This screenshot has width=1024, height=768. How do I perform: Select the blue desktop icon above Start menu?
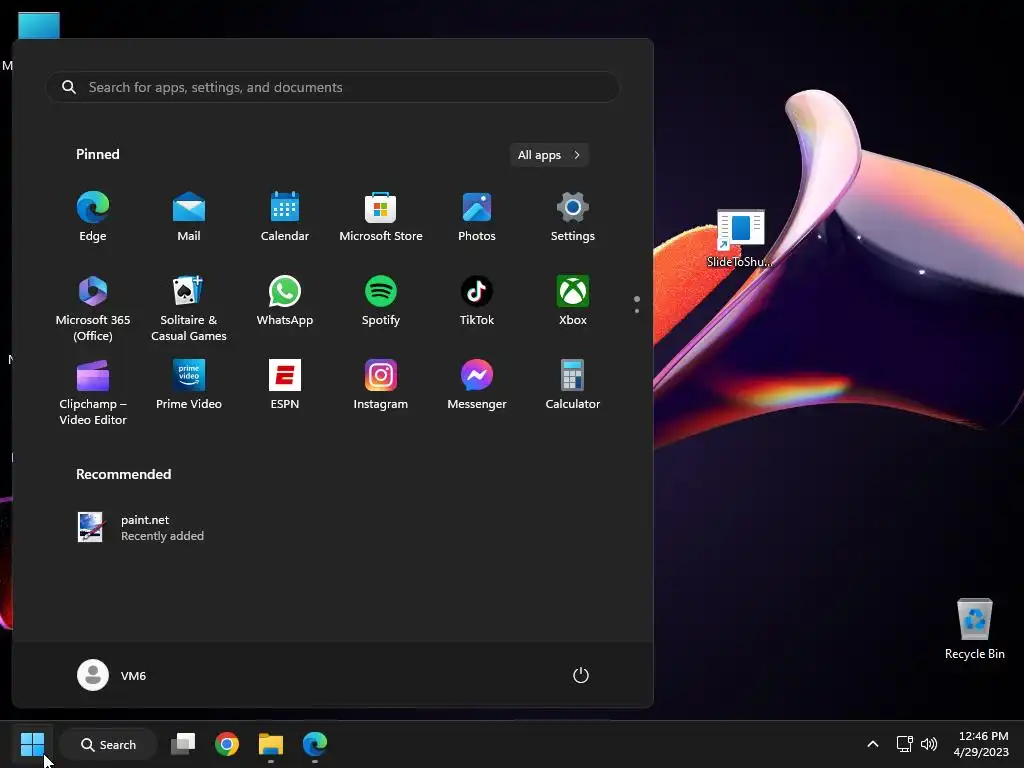(39, 25)
